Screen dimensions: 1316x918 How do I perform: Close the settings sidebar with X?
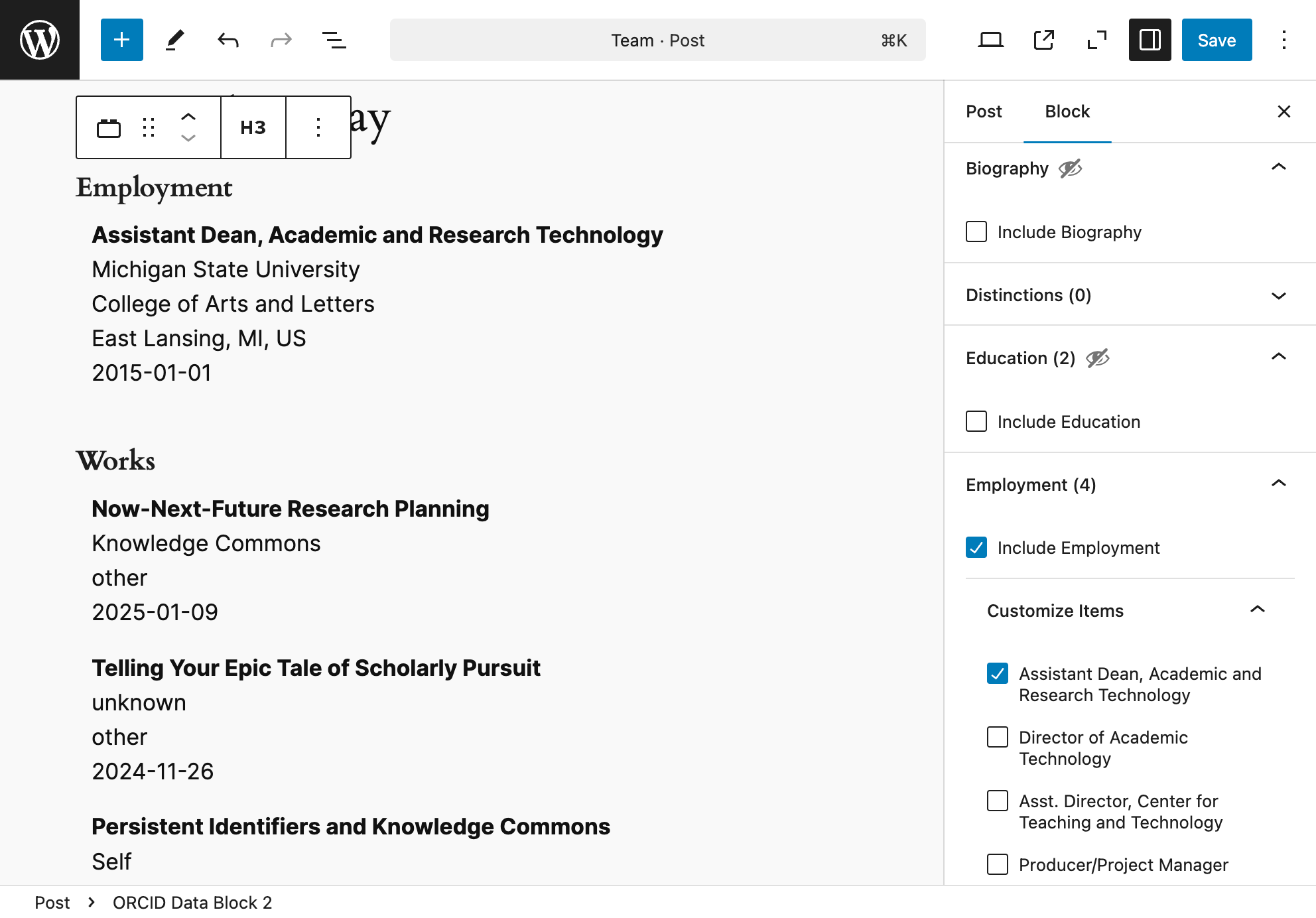click(x=1284, y=111)
